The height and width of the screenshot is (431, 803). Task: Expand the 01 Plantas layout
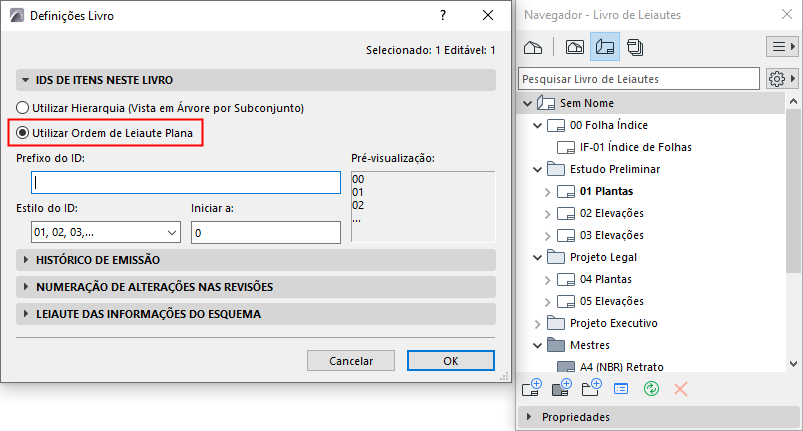(547, 192)
